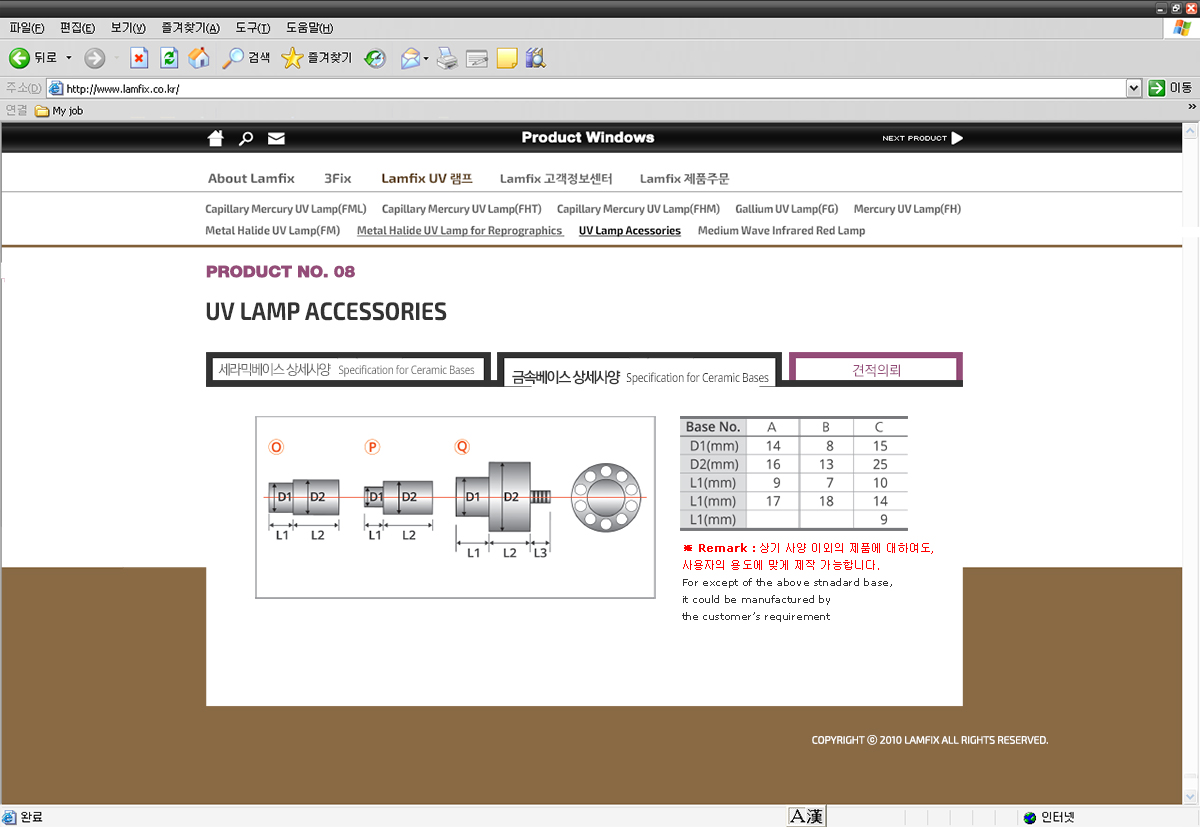Click the website's search magnifier icon

tap(246, 138)
